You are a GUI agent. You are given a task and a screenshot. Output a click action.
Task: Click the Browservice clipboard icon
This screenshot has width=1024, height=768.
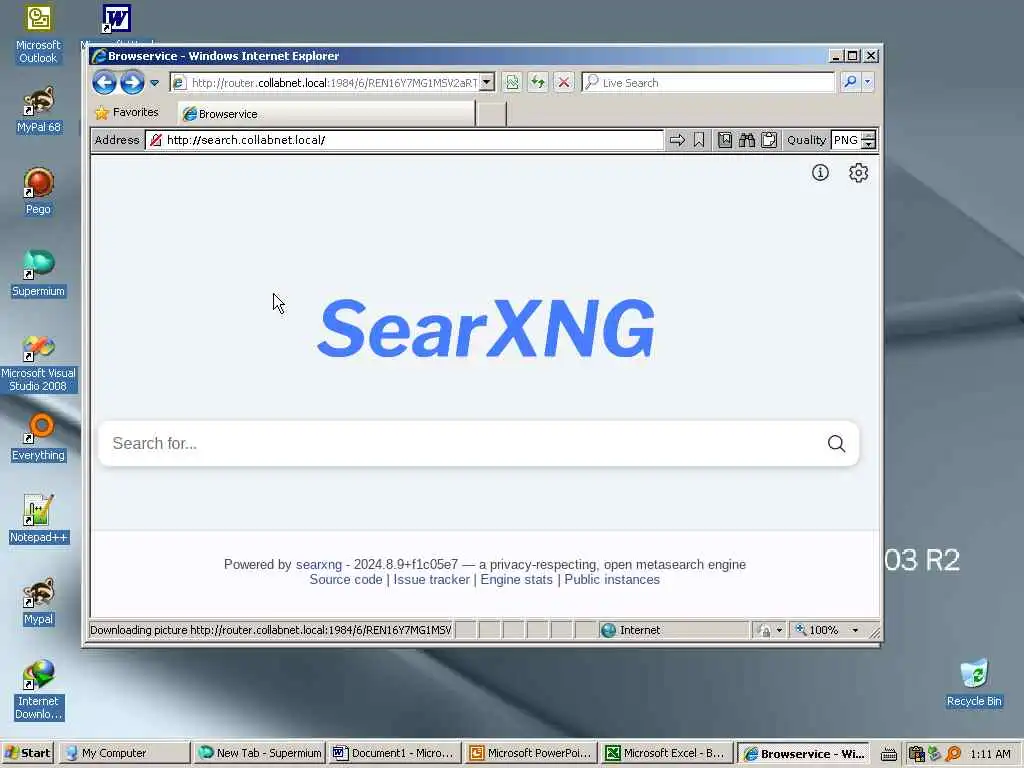click(x=769, y=140)
